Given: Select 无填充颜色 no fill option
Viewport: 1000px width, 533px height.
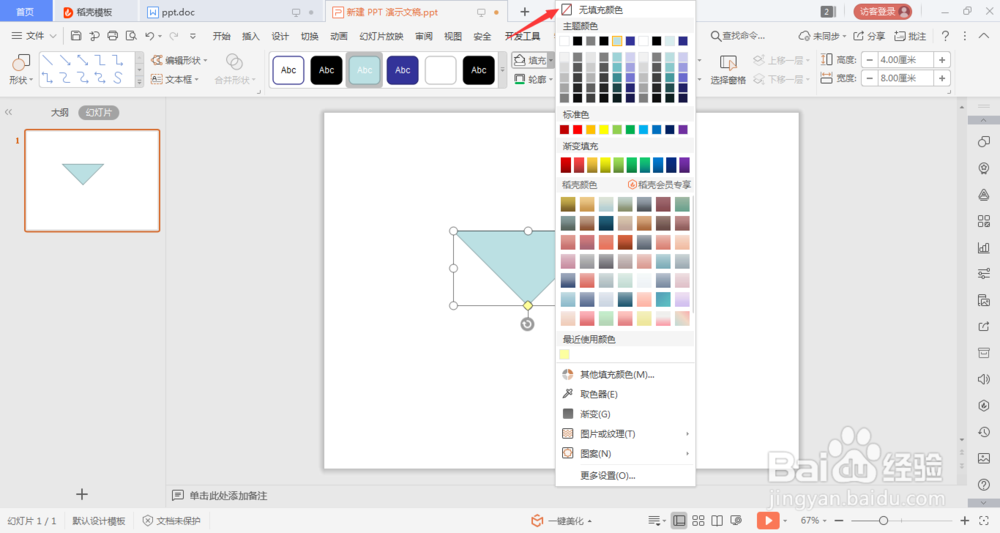Looking at the screenshot, I should point(625,10).
